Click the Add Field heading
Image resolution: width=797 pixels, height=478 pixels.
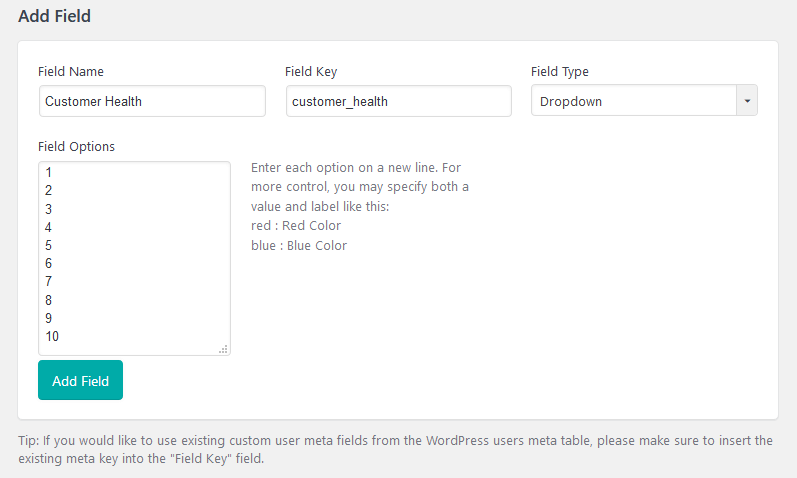tap(54, 16)
